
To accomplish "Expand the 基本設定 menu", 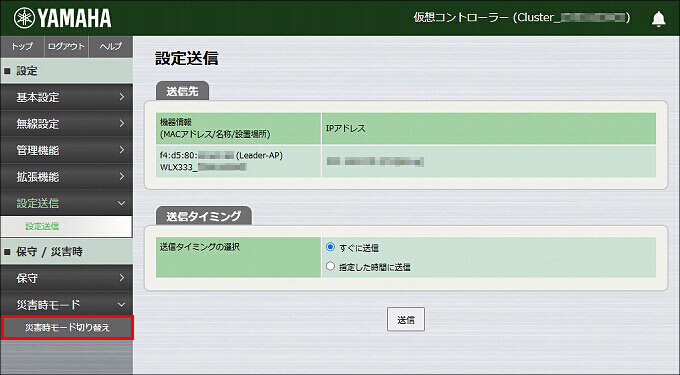I will click(67, 97).
